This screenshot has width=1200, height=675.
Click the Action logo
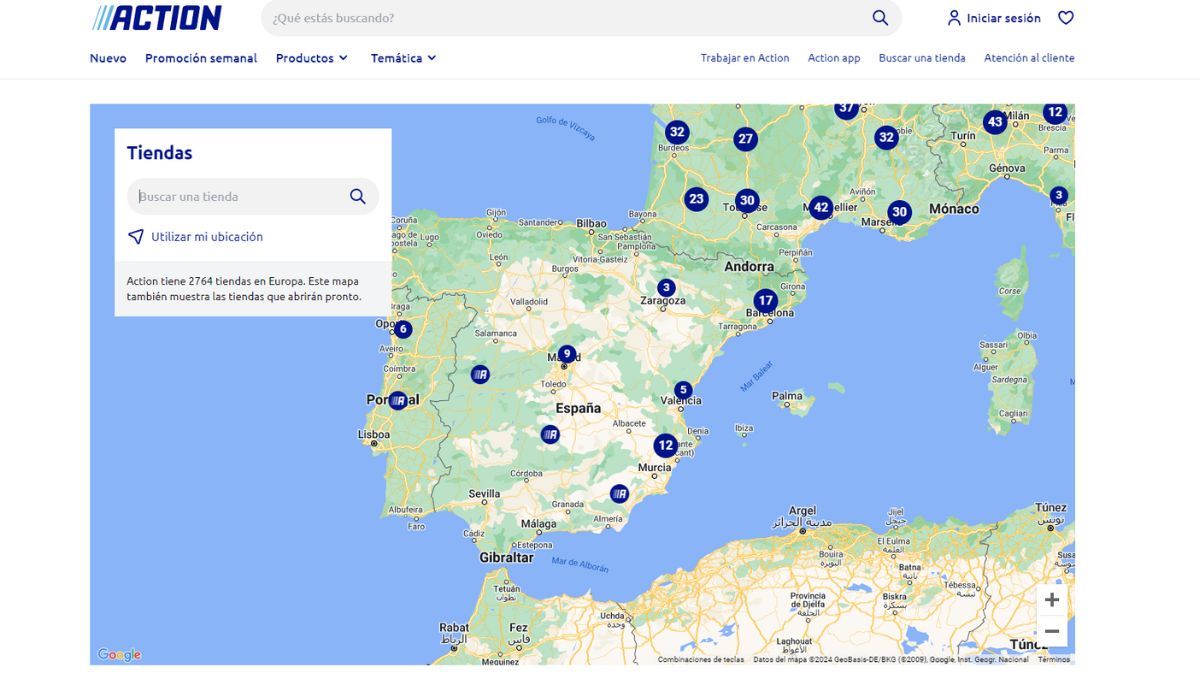(157, 18)
